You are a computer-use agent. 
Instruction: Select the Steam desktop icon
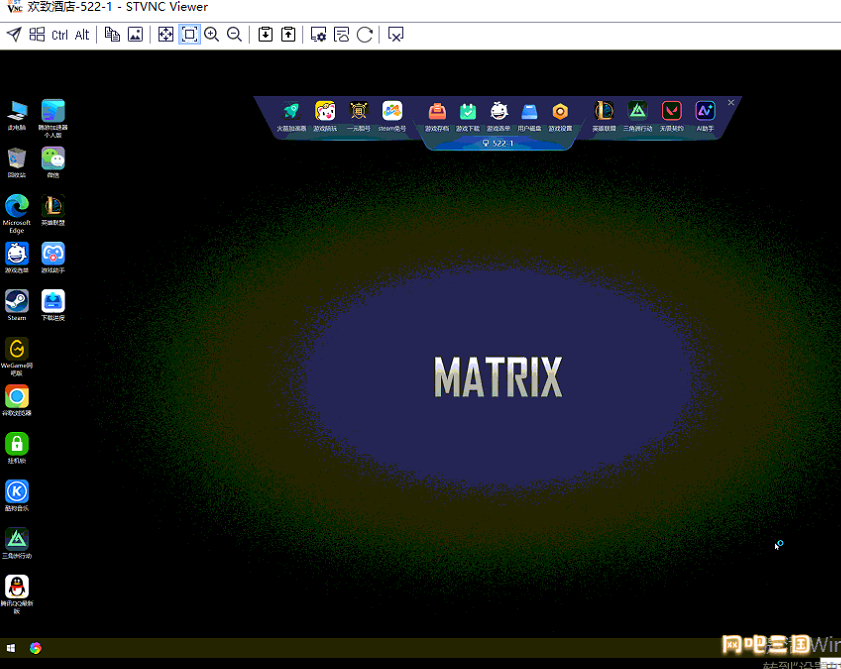[17, 305]
